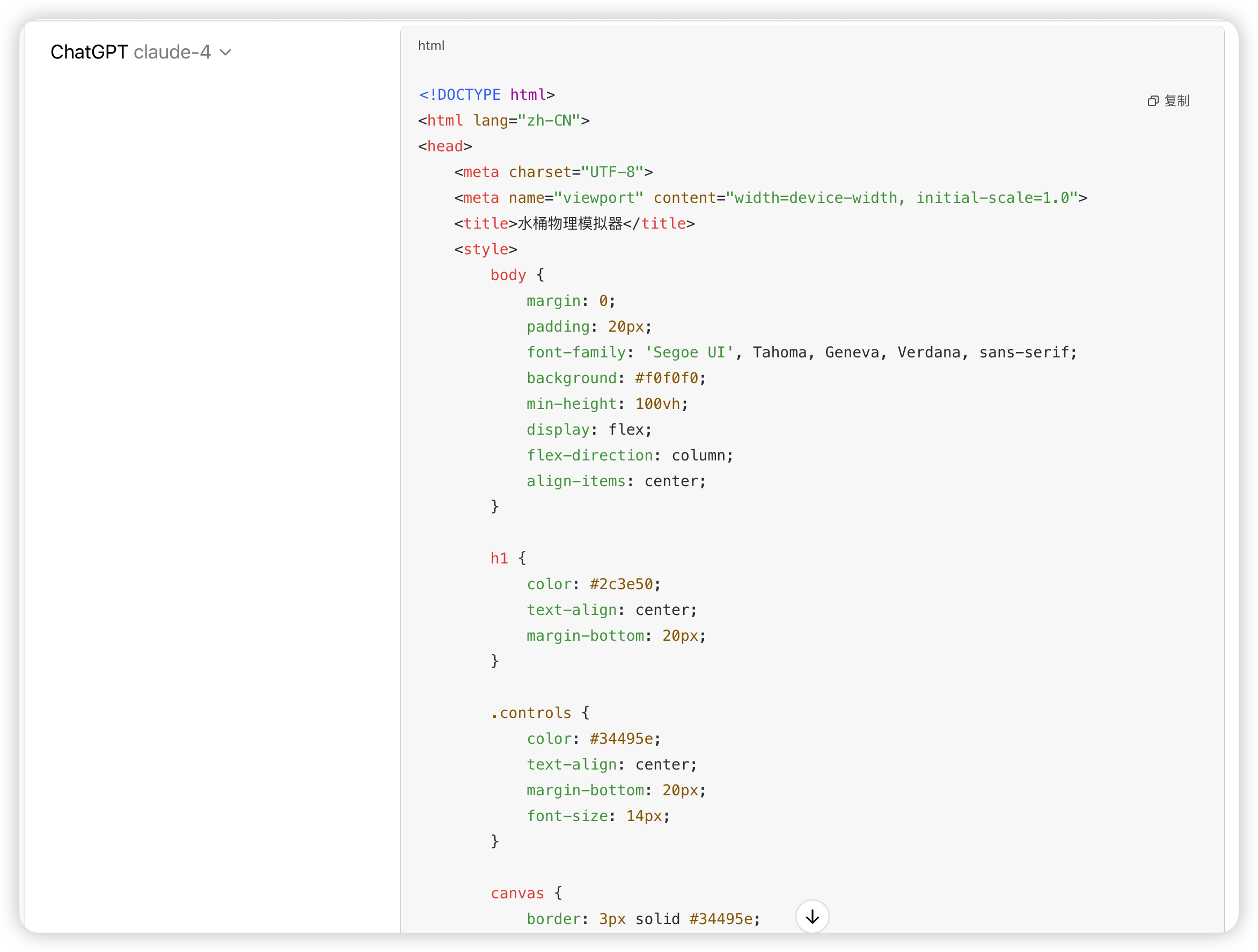Click the html language label
Viewport: 1258px width, 952px height.
(x=431, y=46)
